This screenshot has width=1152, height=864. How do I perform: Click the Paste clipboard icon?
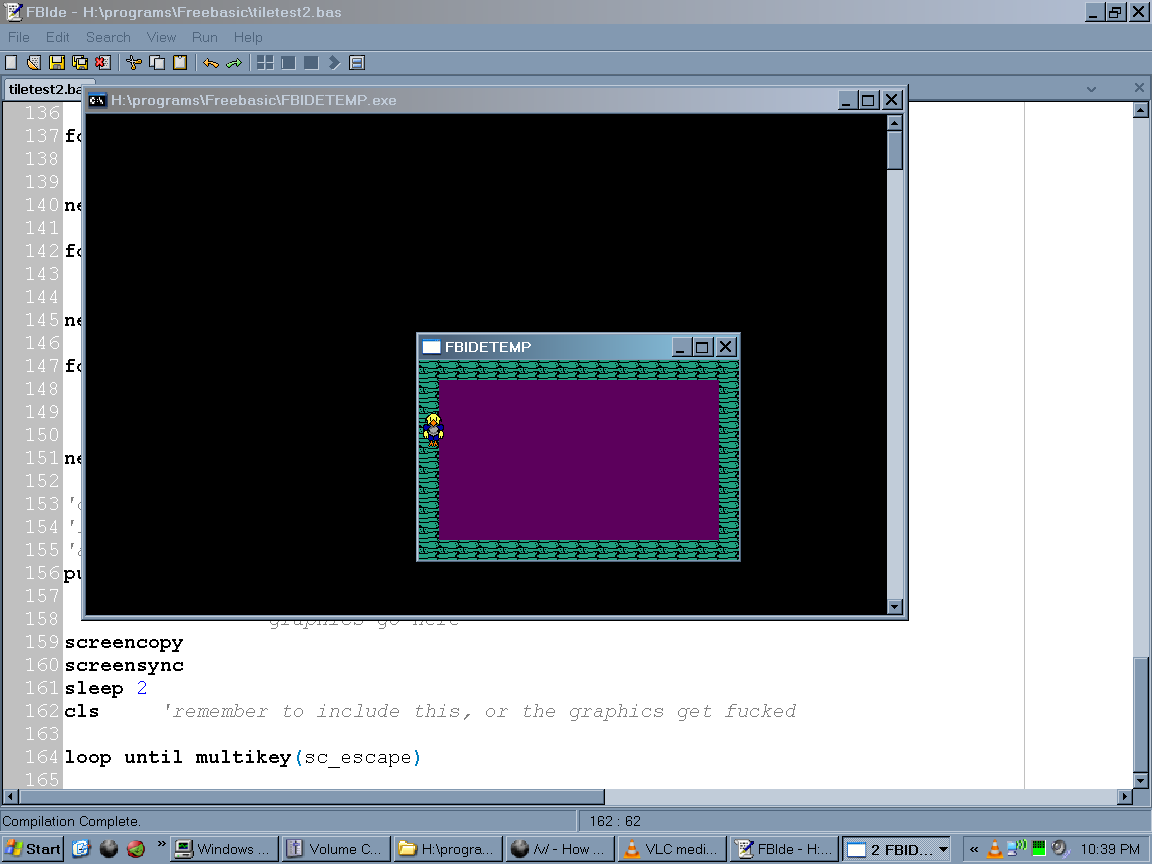coord(179,63)
